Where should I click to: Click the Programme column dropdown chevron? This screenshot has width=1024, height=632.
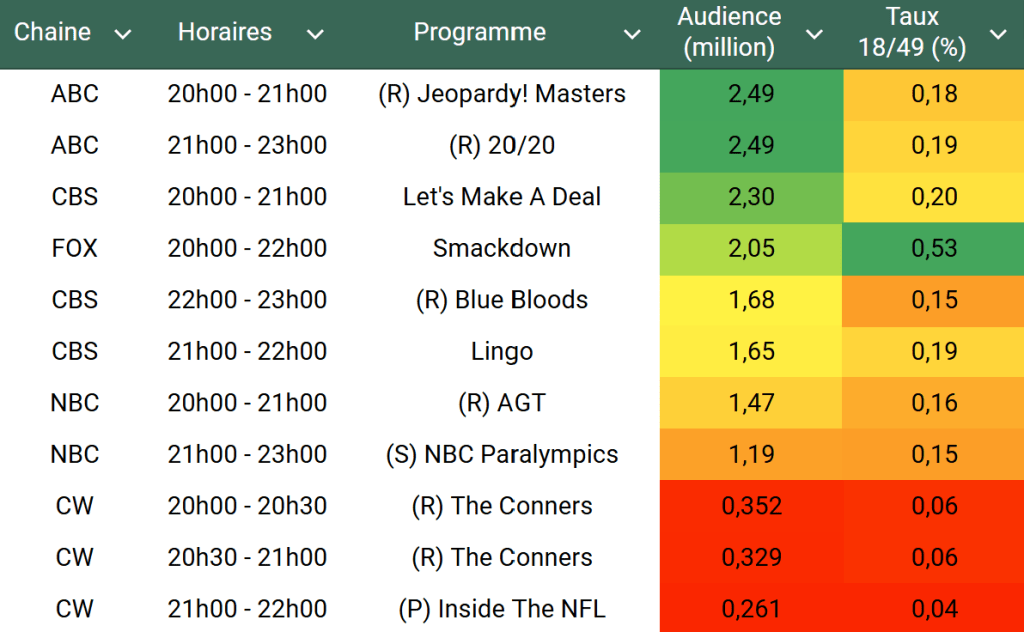(x=632, y=35)
